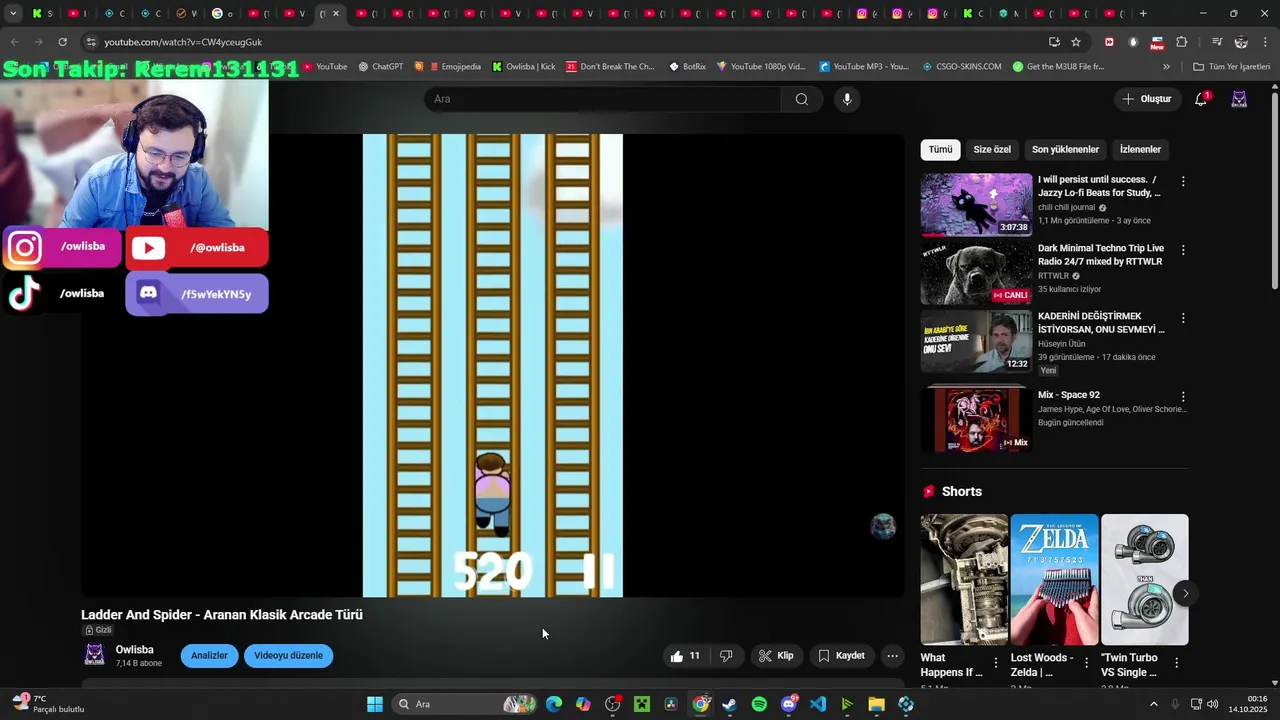Open options for Mix - Space 92

click(x=1183, y=397)
